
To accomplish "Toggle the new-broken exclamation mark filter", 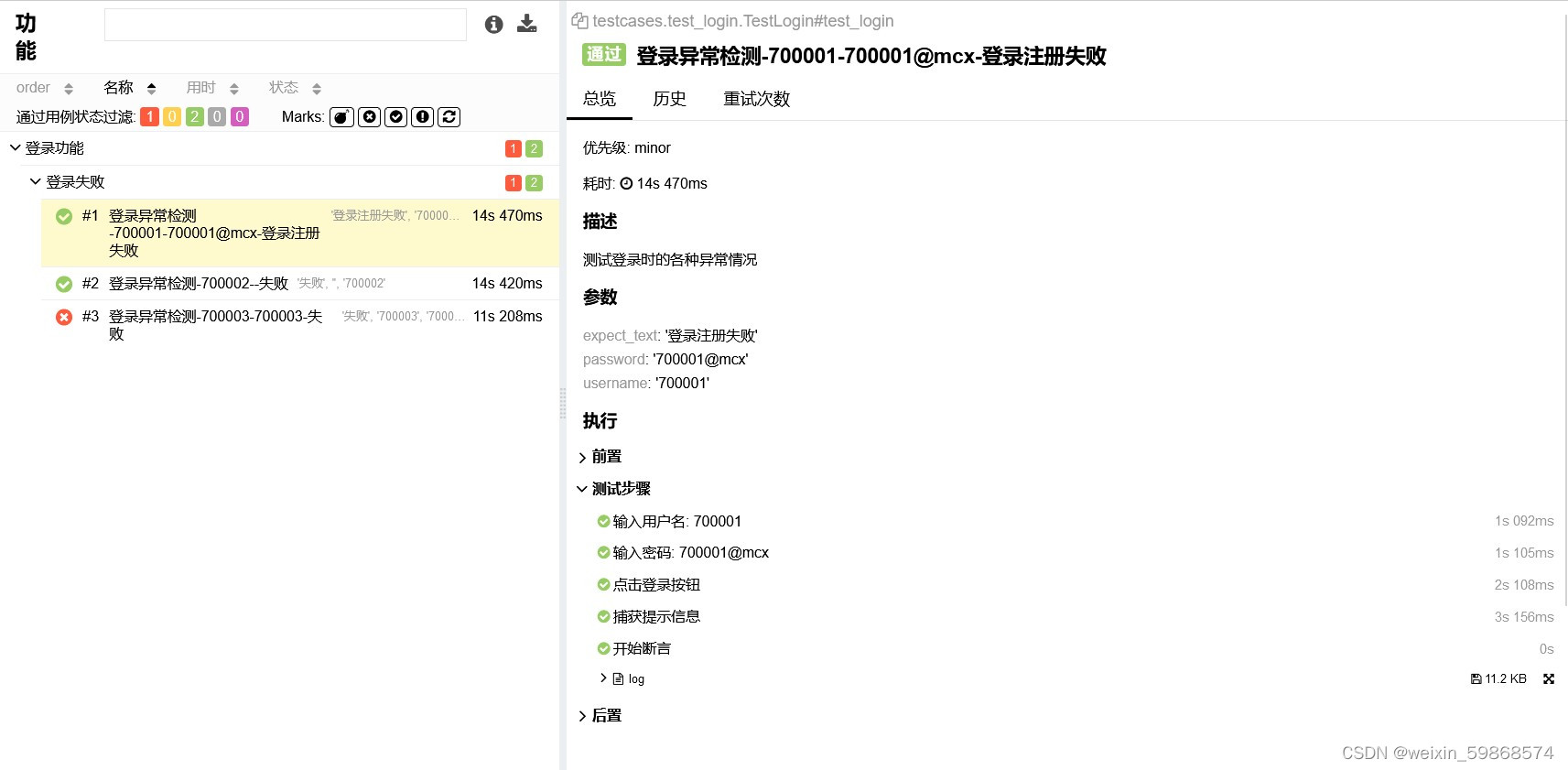I will click(423, 117).
